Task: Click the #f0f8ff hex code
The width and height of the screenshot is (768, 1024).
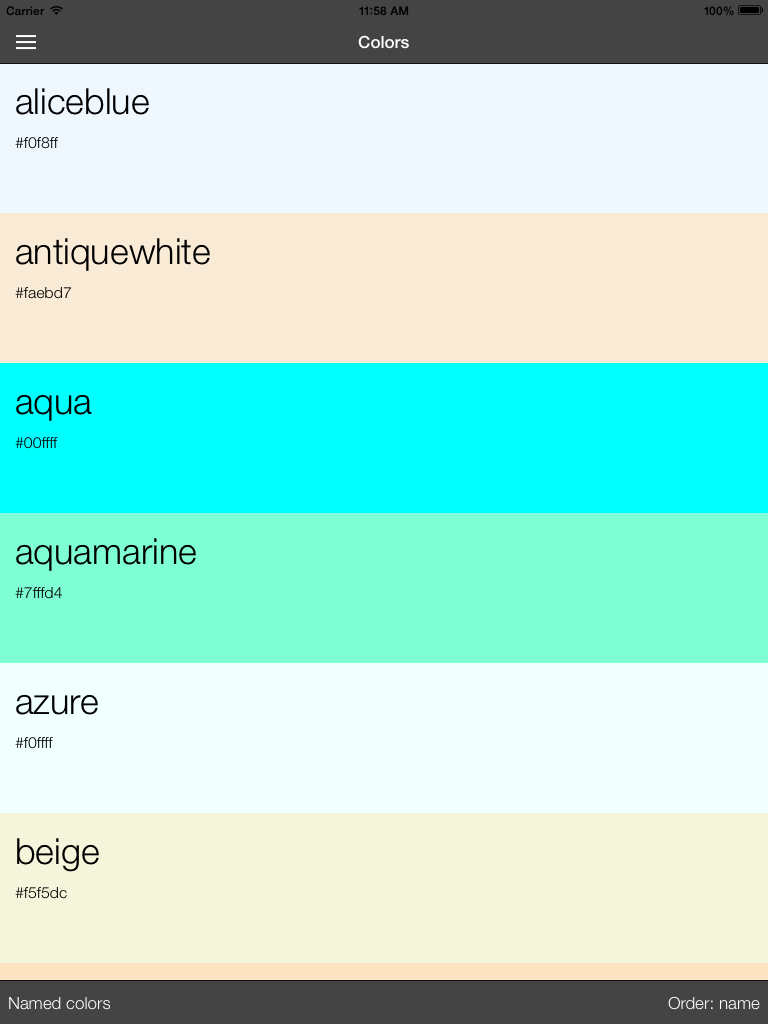Action: 37,143
